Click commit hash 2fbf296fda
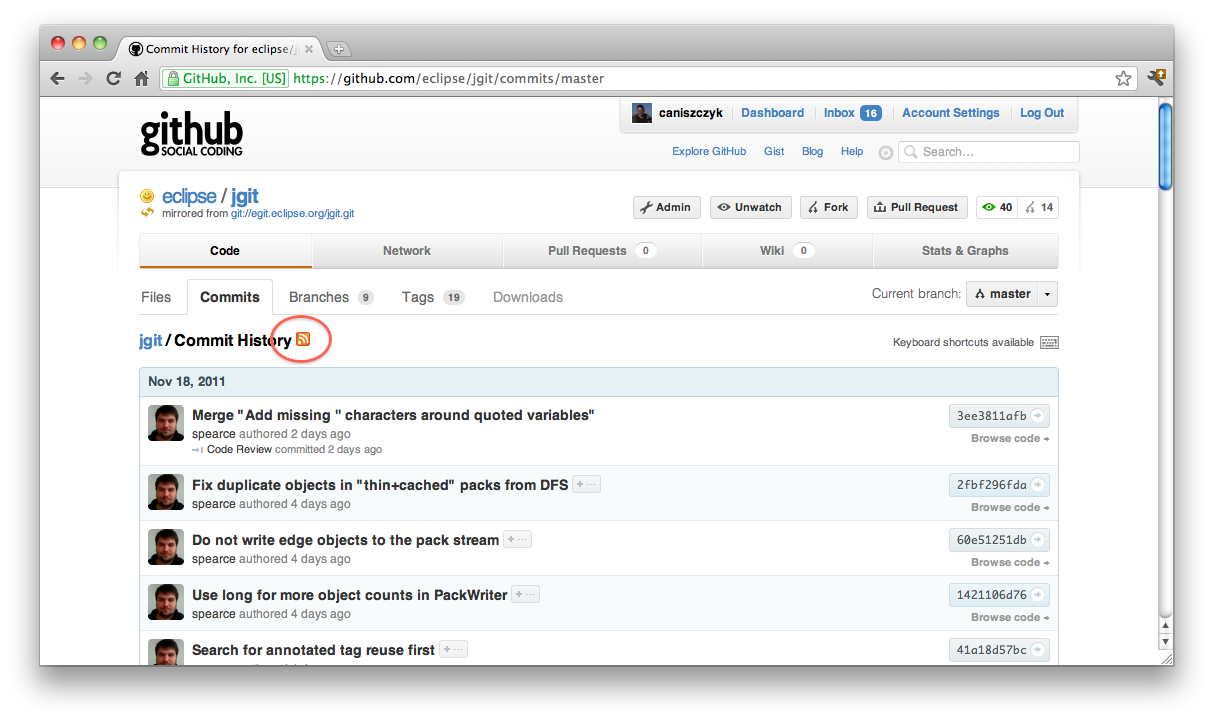 pyautogui.click(x=991, y=485)
